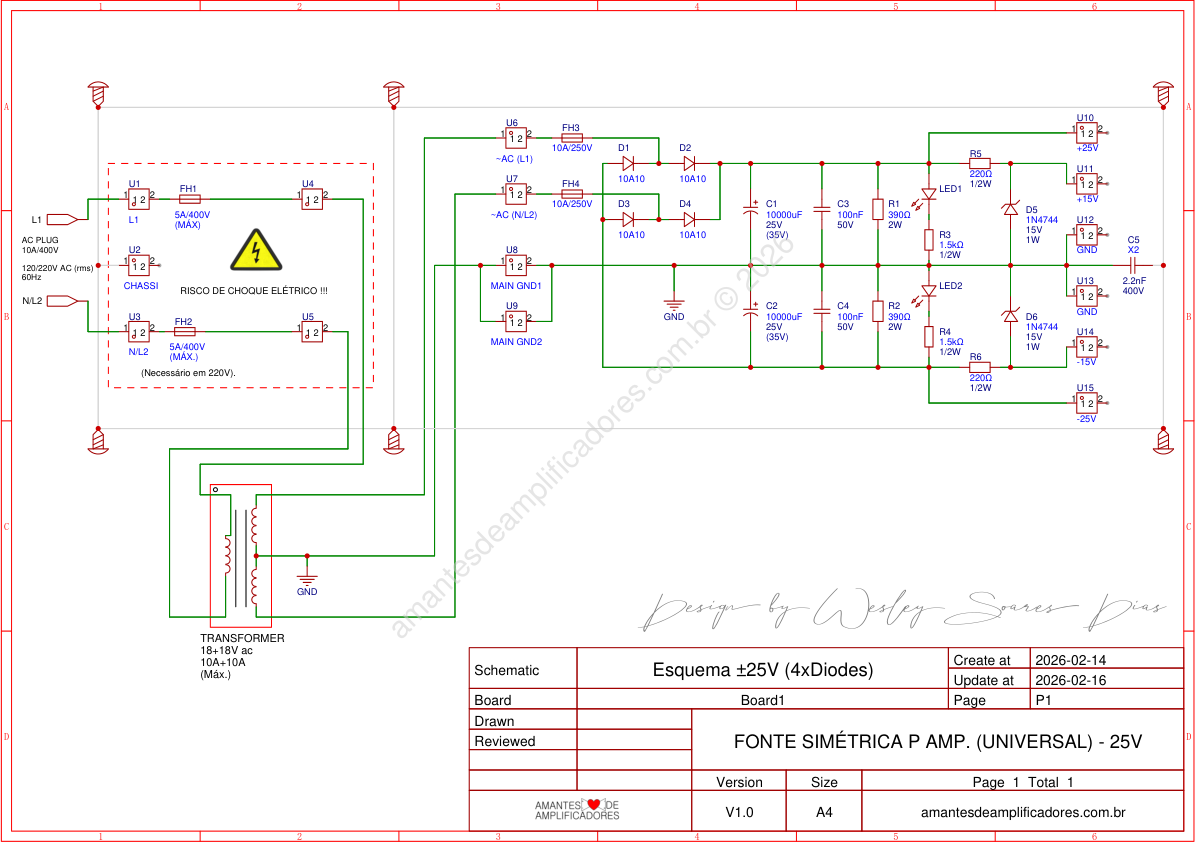The image size is (1197, 846).
Task: Click connector U10 labeled +25V
Action: coord(1086,131)
